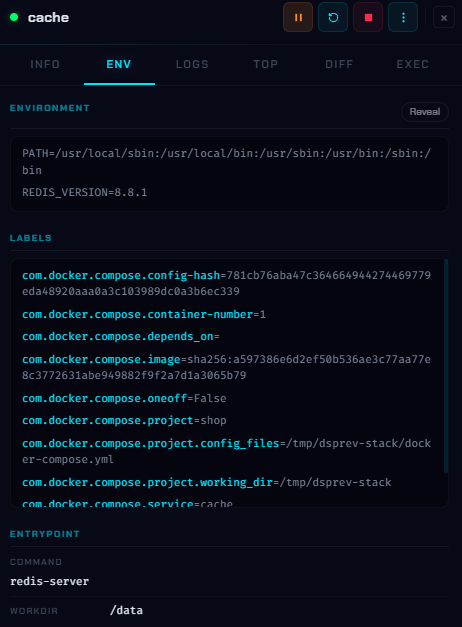Click the green running status dot
The image size is (462, 627).
click(14, 17)
